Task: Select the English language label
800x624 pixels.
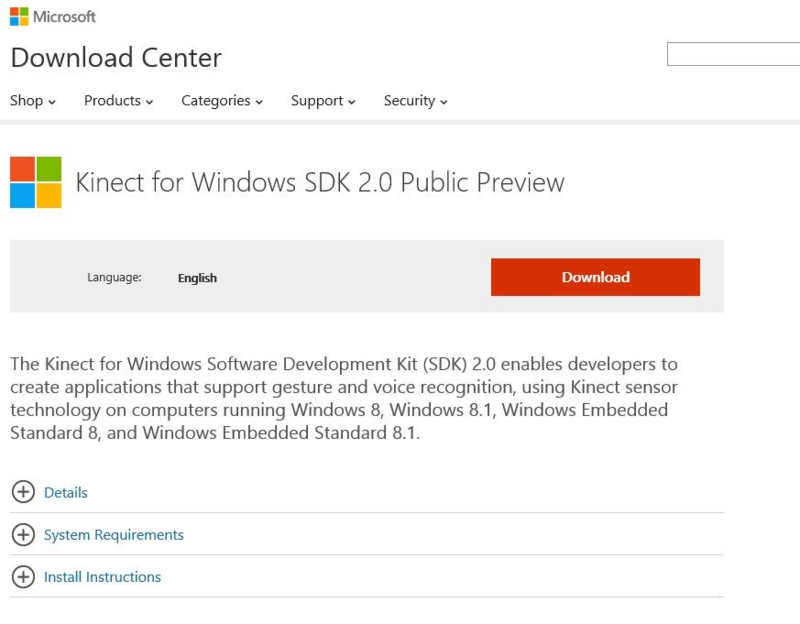Action: pyautogui.click(x=196, y=277)
